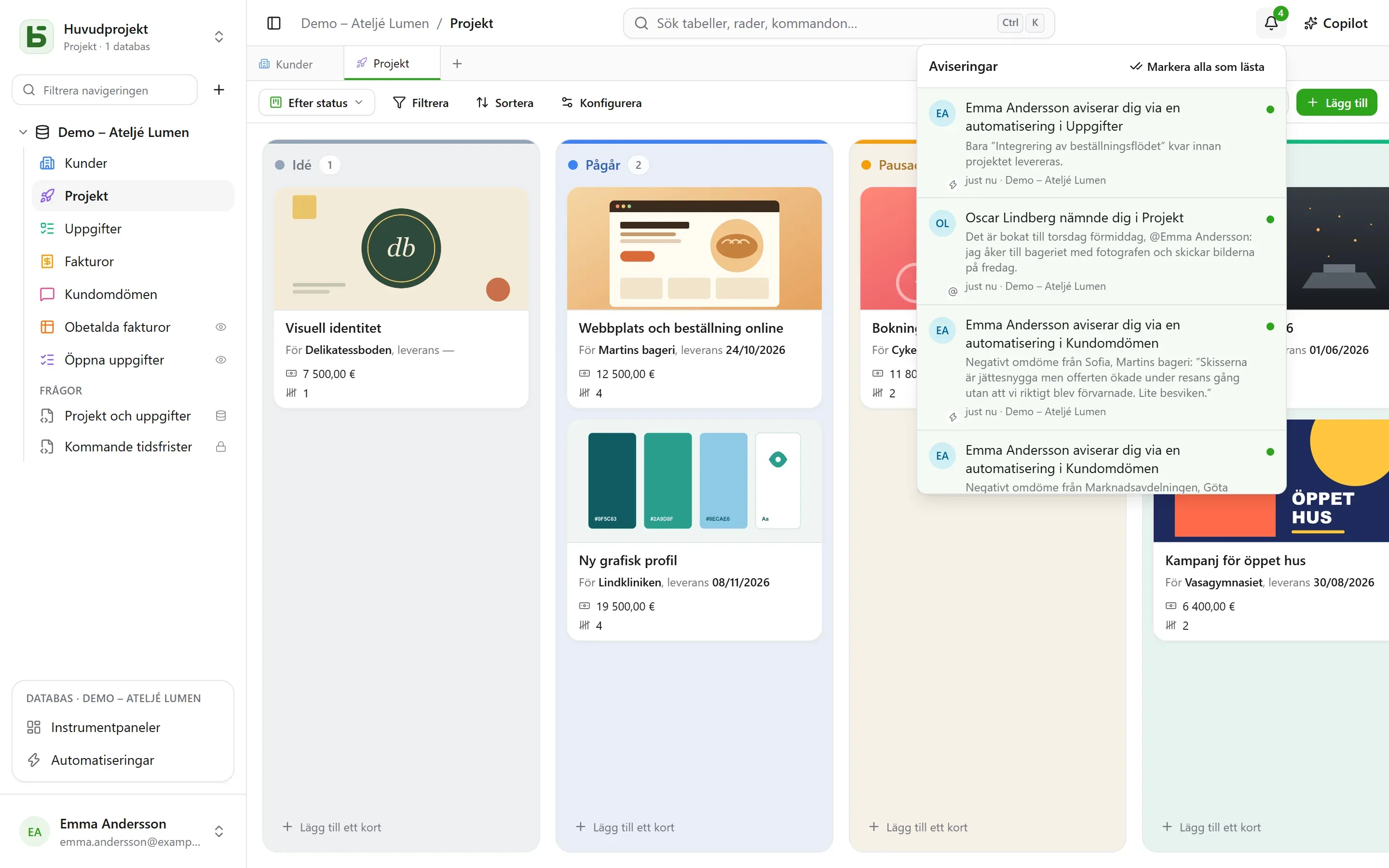Toggle unread dot on Oscar Lindberg notification
The width and height of the screenshot is (1389, 868).
point(1270,219)
